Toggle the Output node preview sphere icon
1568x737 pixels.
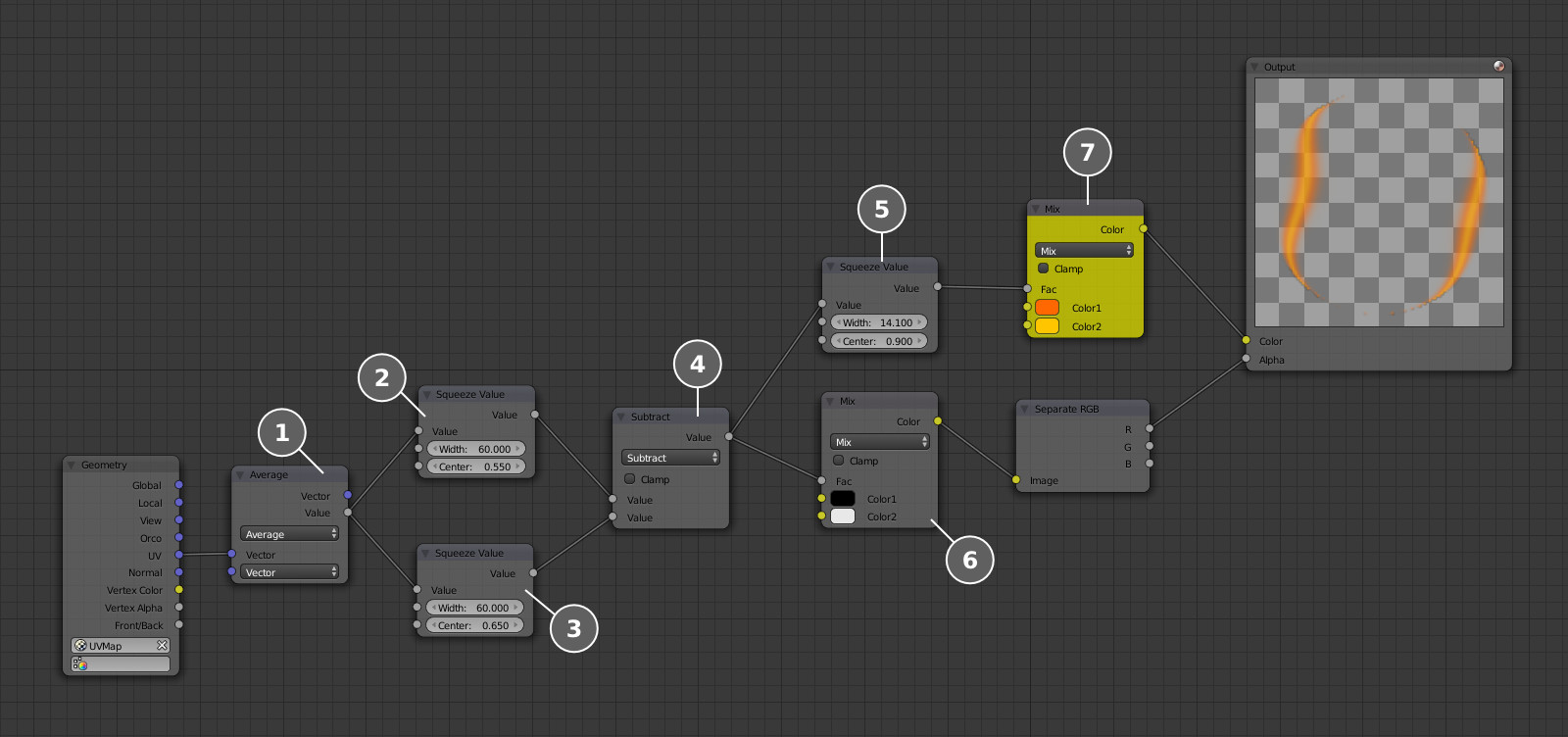(1498, 66)
